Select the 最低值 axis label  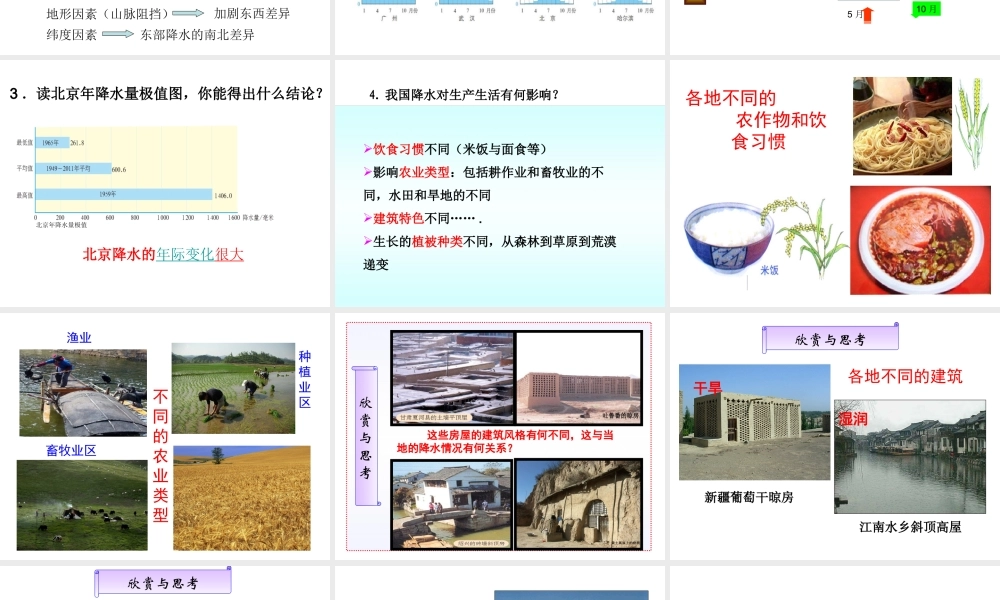coord(25,143)
